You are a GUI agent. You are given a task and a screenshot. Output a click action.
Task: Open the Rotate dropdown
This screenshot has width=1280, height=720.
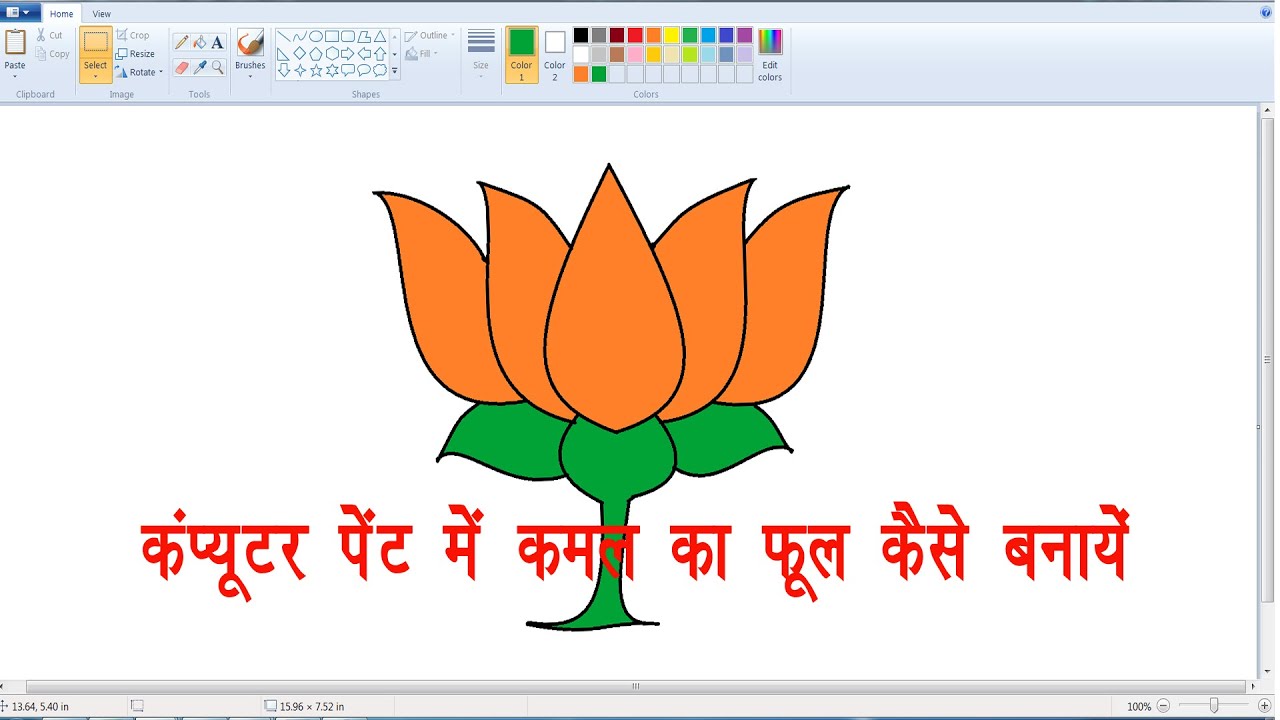139,72
